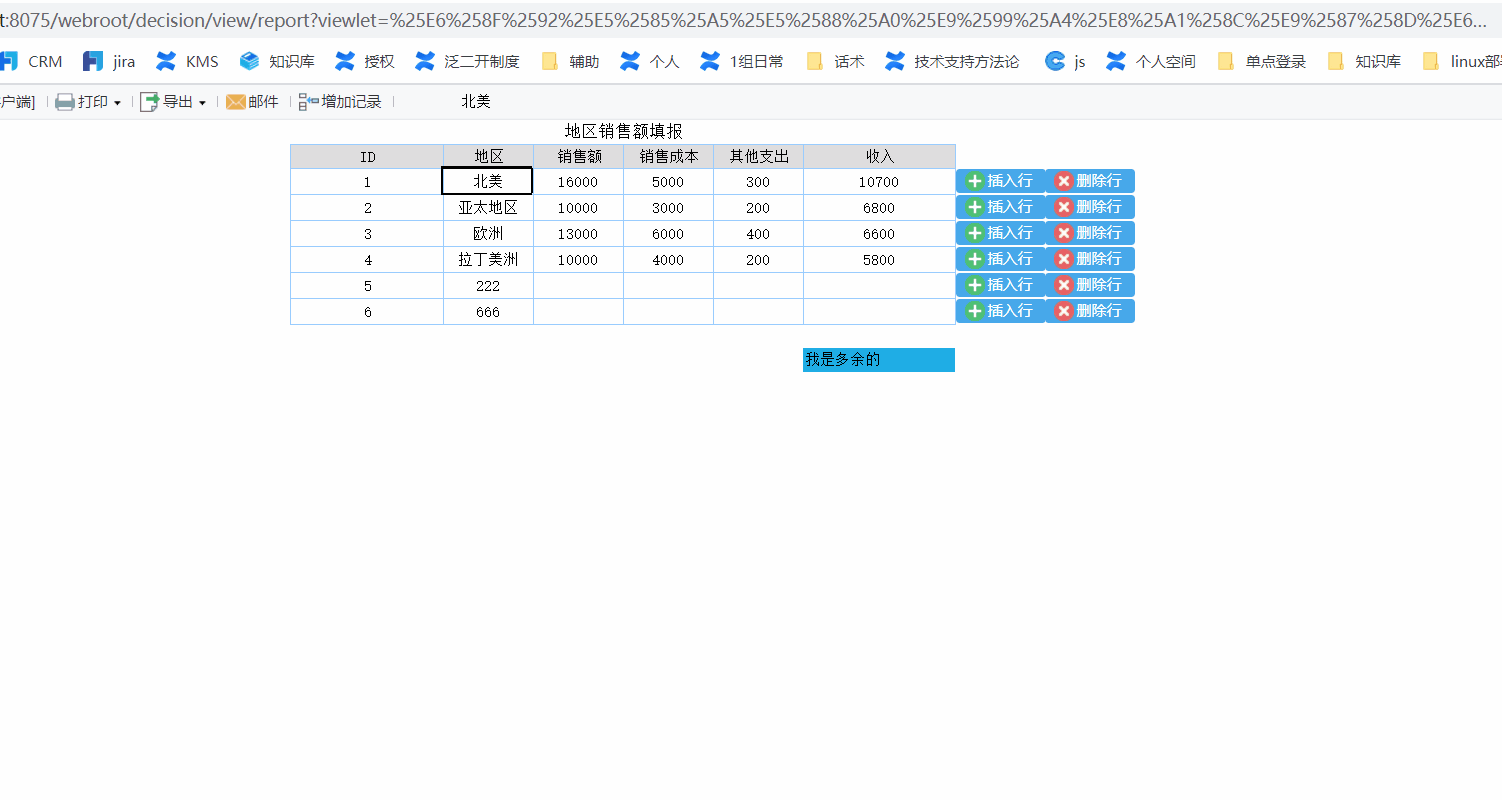The height and width of the screenshot is (800, 1502).
Task: Click the 6000 sales cost cell
Action: [x=668, y=234]
